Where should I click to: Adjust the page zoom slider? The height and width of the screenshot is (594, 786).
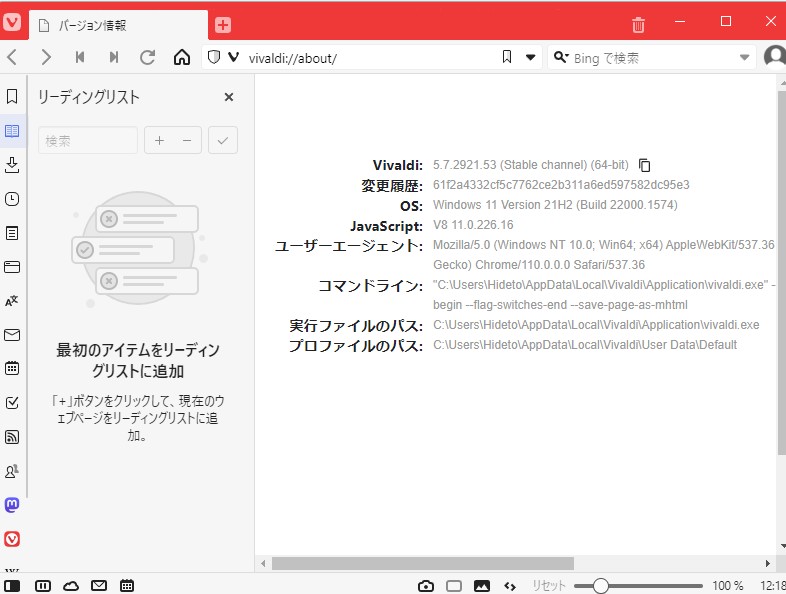[638, 585]
